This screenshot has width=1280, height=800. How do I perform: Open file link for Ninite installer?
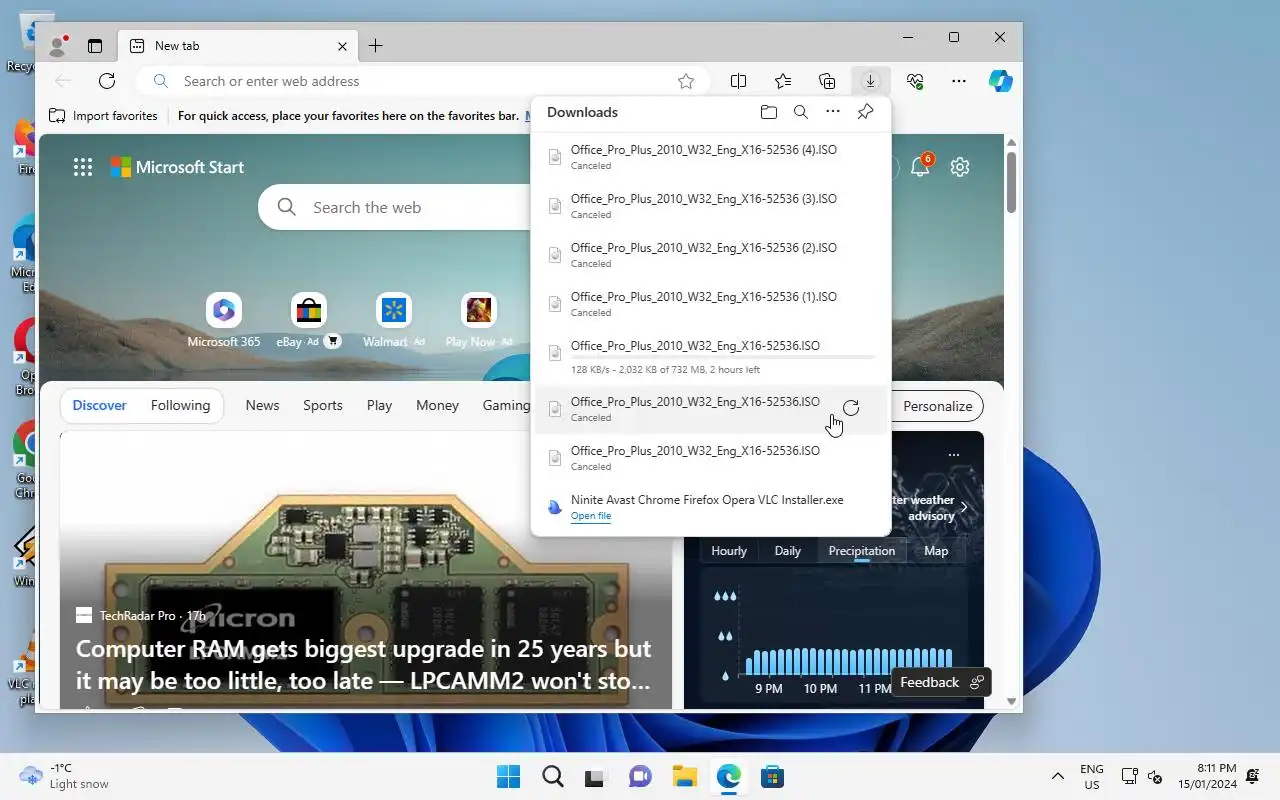coord(591,516)
